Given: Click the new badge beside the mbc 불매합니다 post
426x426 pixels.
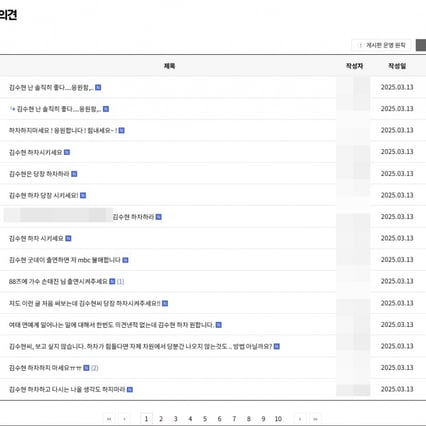Looking at the screenshot, I should (125, 260).
